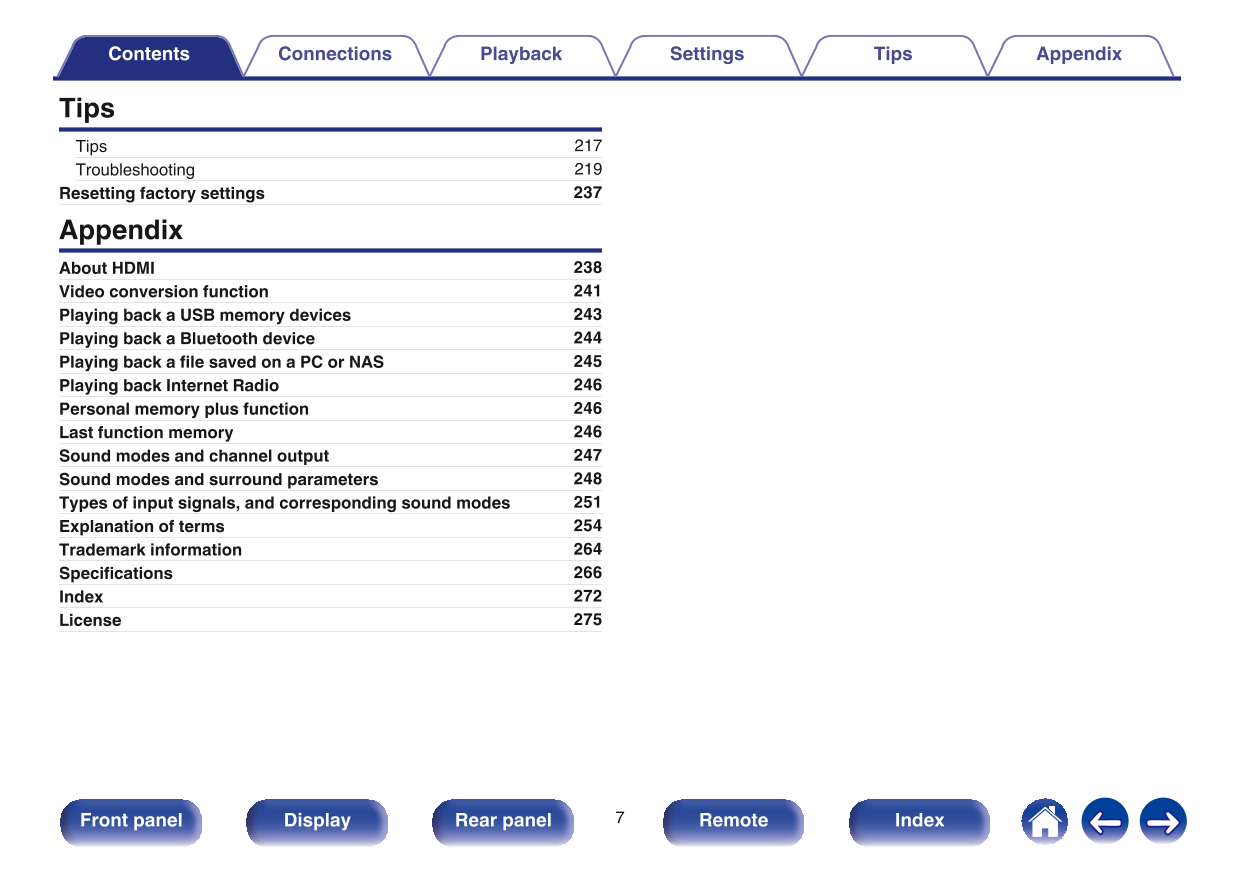The height and width of the screenshot is (874, 1240).
Task: Open the License entry
Action: coord(90,621)
